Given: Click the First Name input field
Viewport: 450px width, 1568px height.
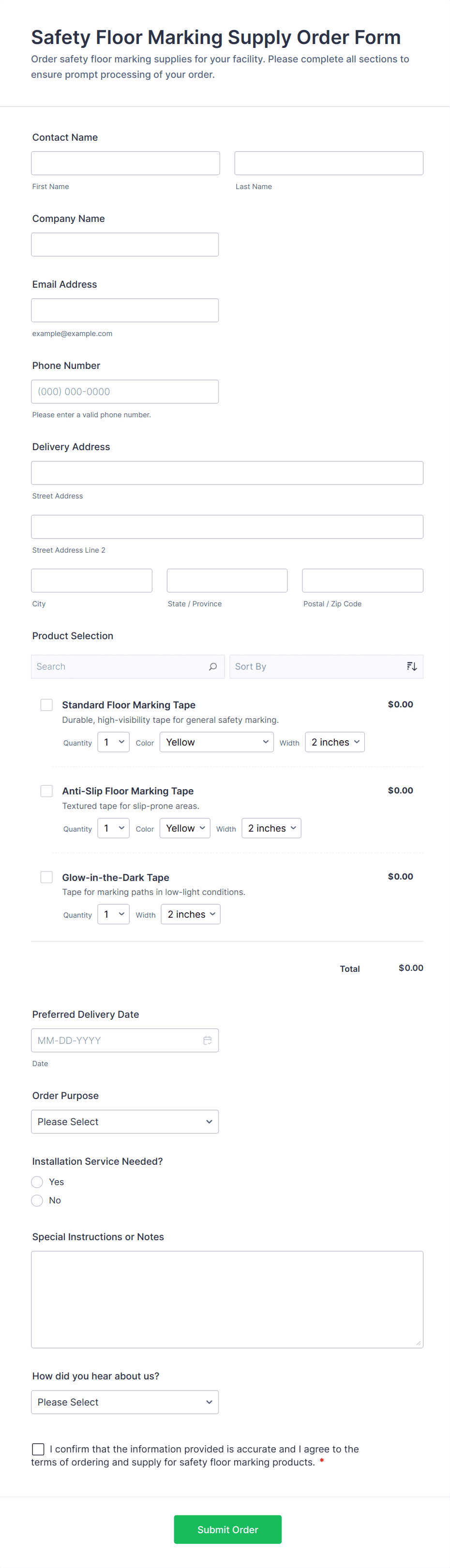Looking at the screenshot, I should coord(125,163).
